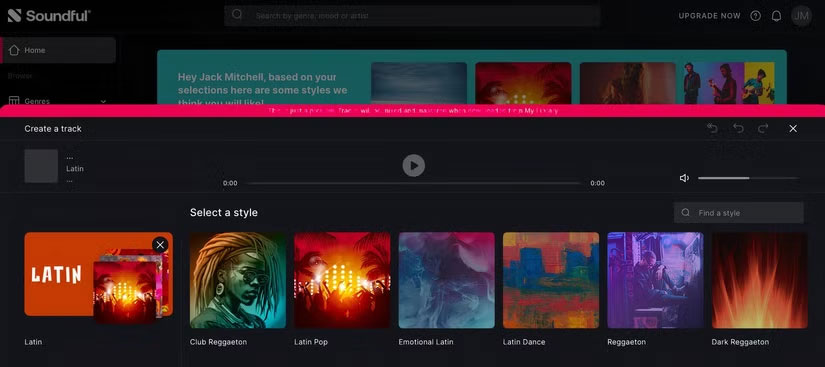Expand the Genres sidebar section
825x367 pixels.
click(58, 101)
